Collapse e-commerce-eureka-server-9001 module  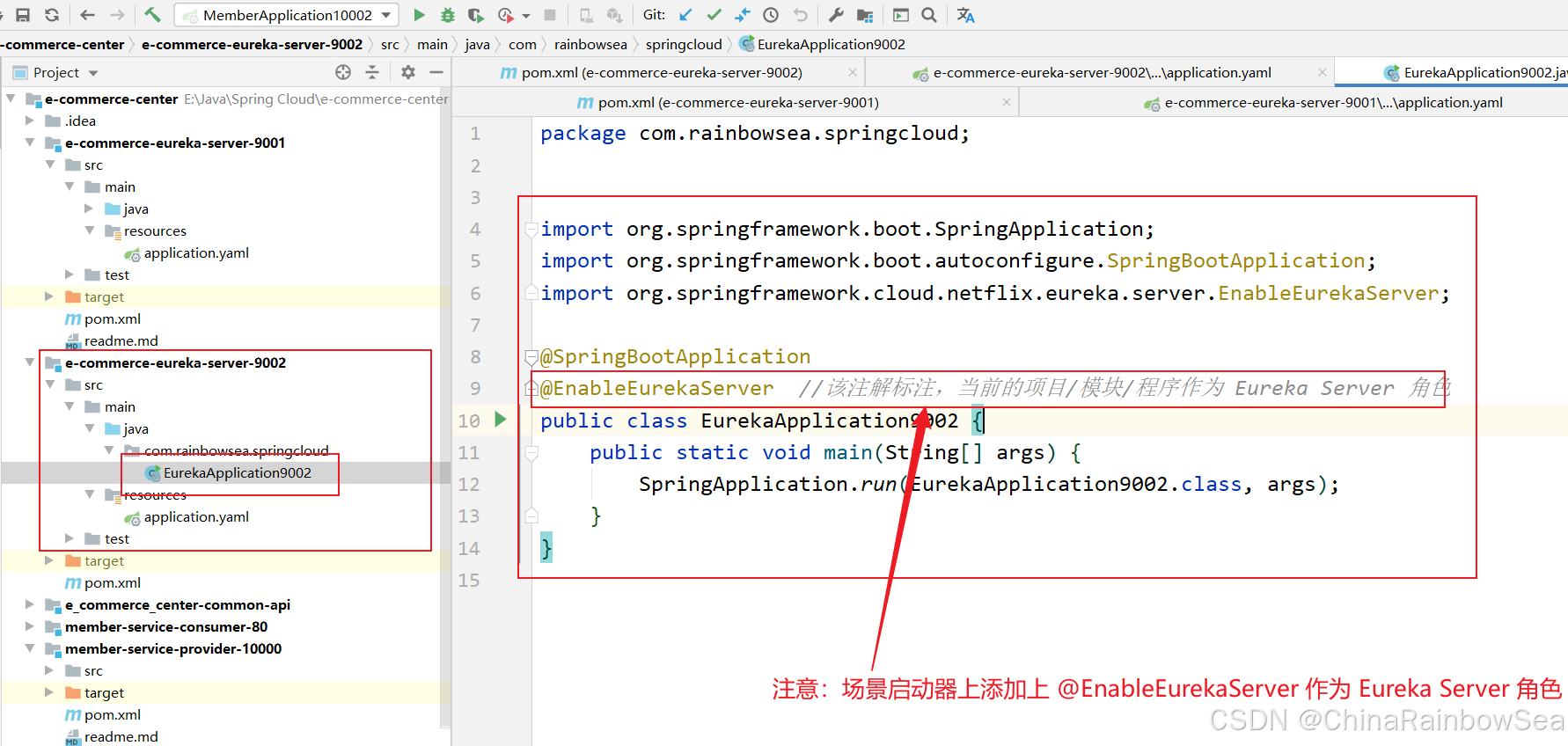(30, 143)
